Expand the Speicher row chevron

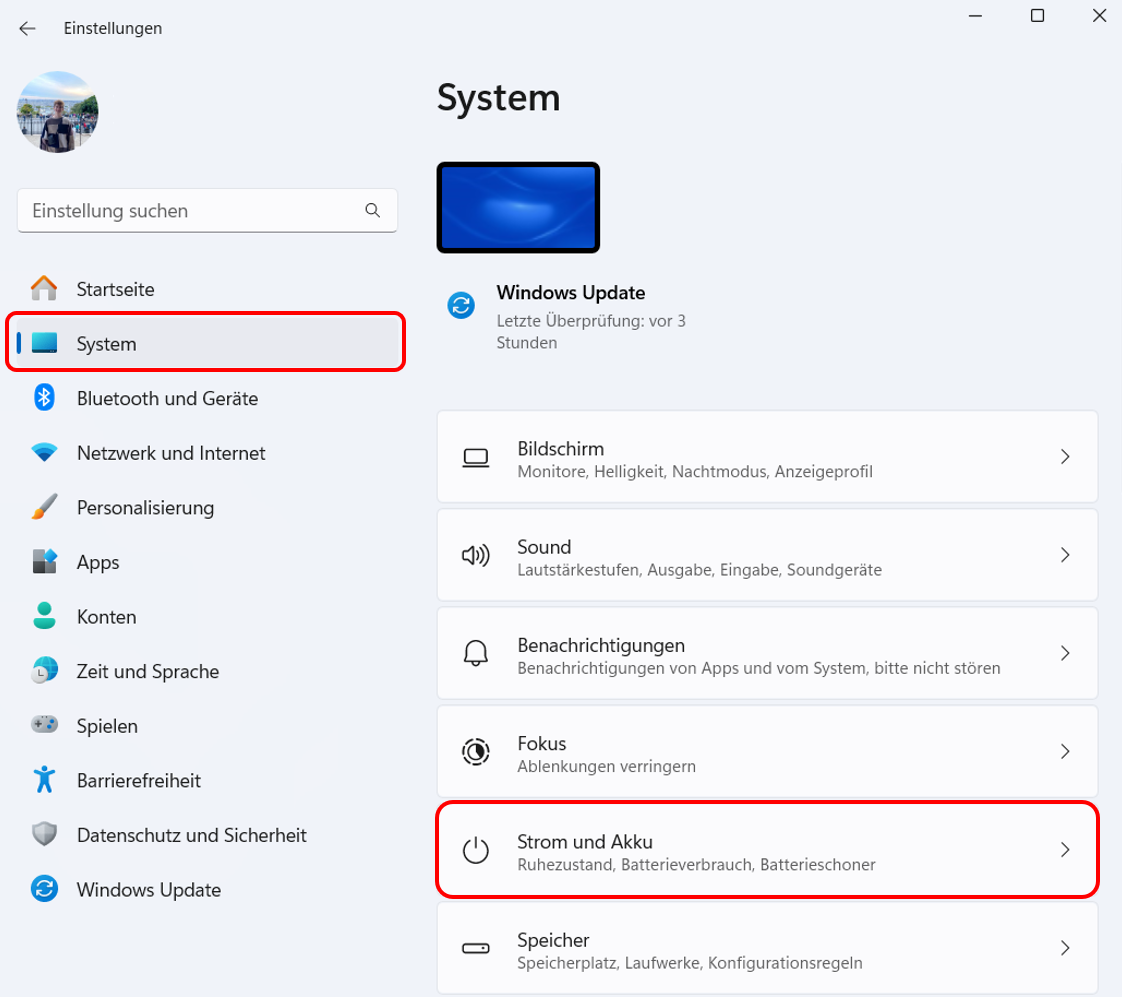click(x=1065, y=948)
